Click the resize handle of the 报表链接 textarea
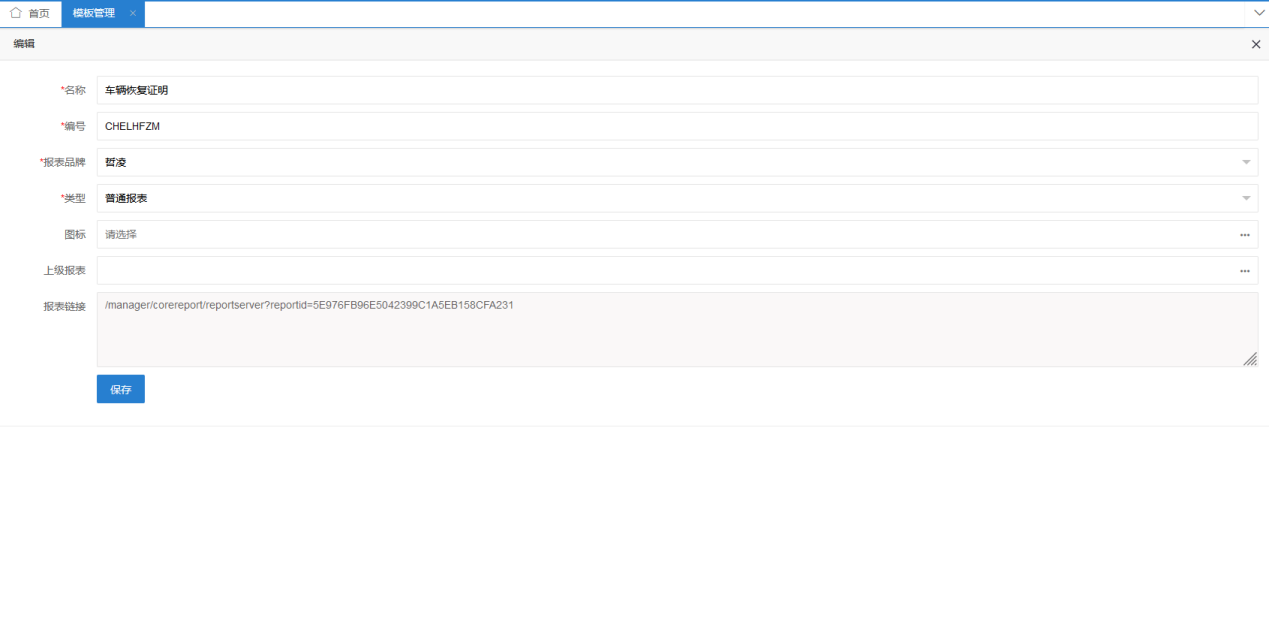 [x=1250, y=359]
